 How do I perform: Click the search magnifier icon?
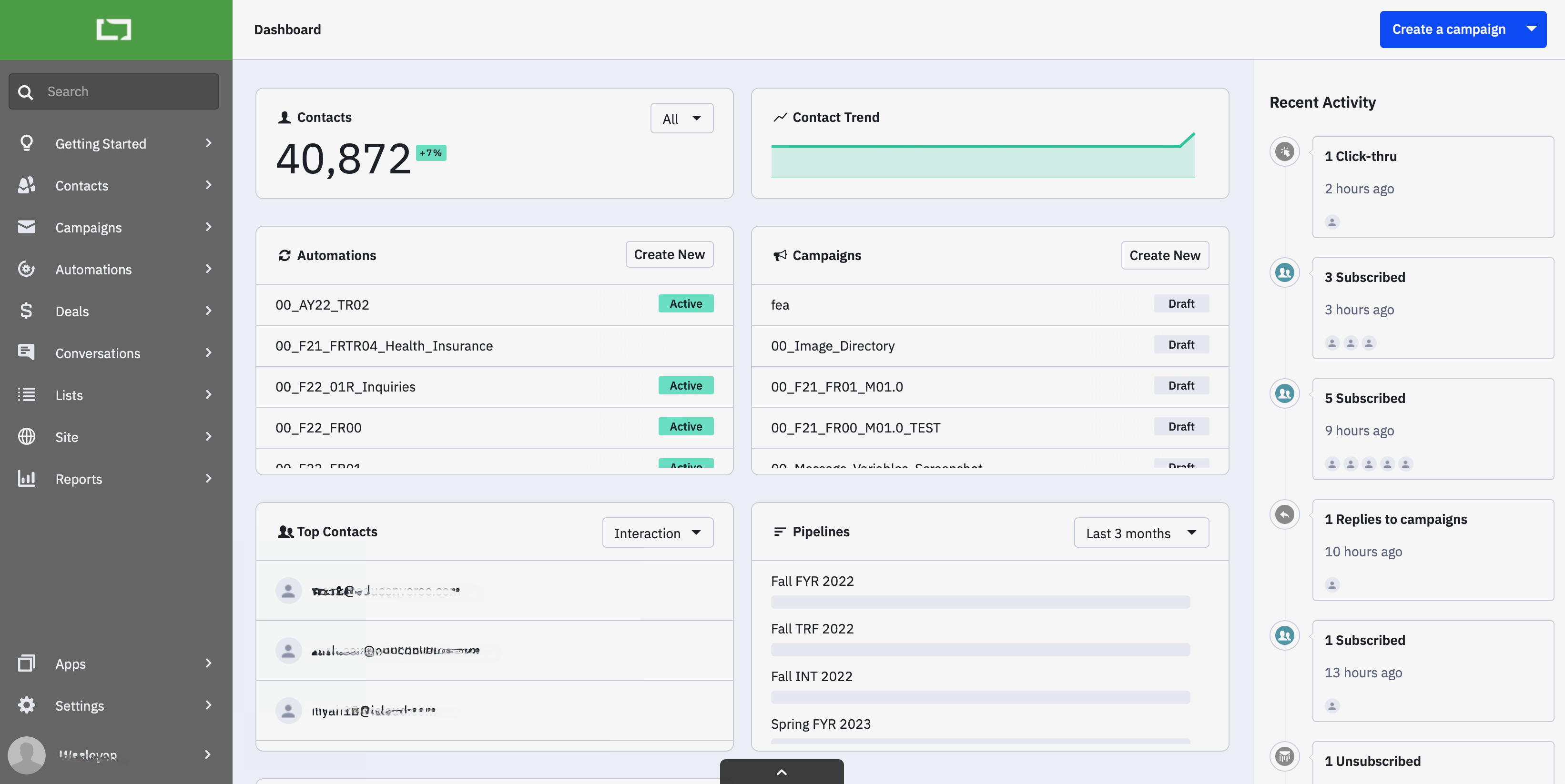[26, 92]
